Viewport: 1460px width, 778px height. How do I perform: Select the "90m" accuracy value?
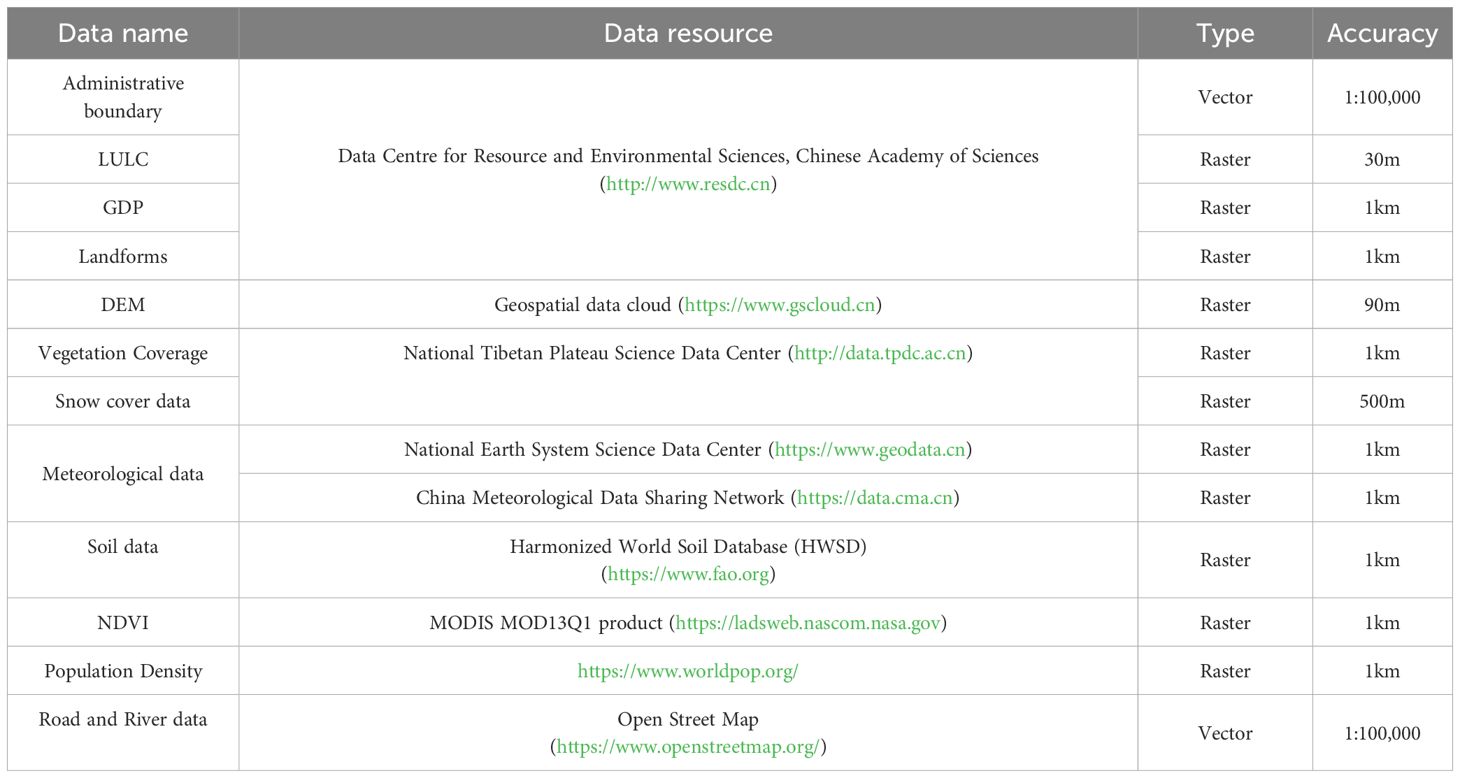[1382, 305]
